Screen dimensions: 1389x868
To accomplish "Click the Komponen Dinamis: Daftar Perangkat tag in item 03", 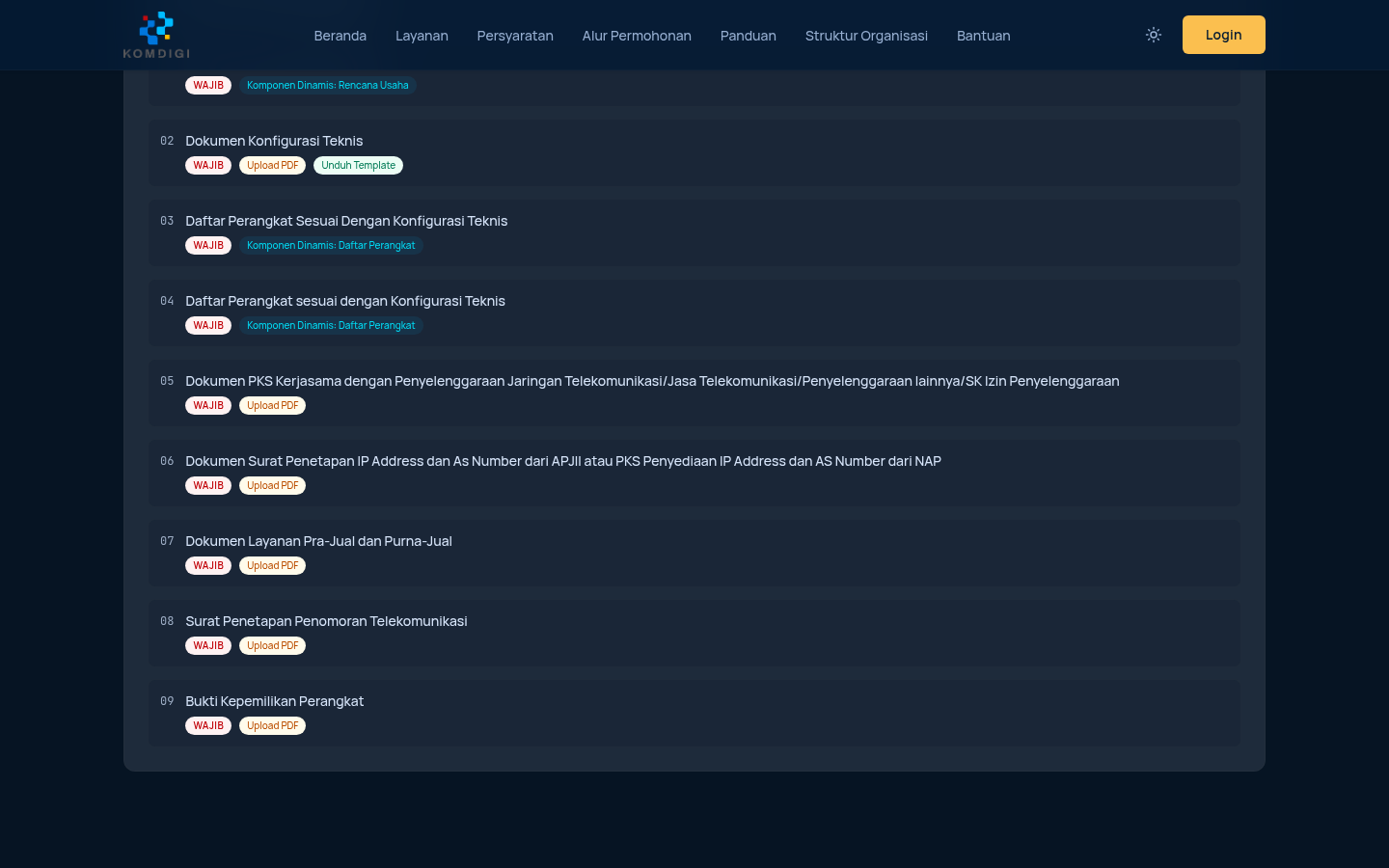I will tap(331, 246).
